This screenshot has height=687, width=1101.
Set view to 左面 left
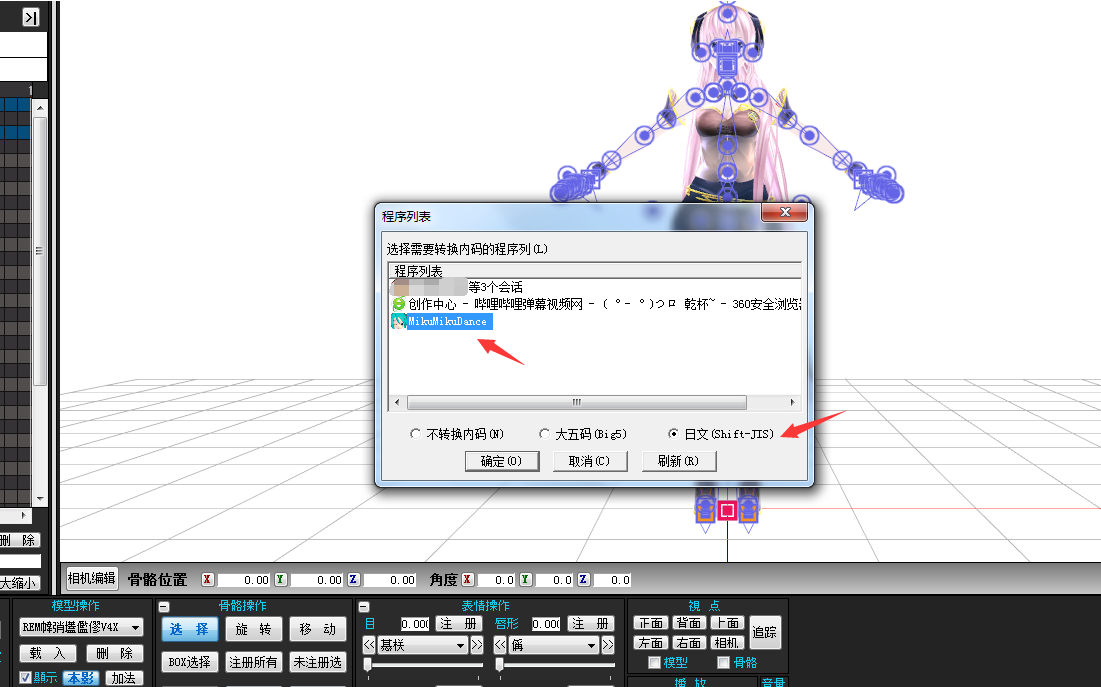tap(651, 643)
